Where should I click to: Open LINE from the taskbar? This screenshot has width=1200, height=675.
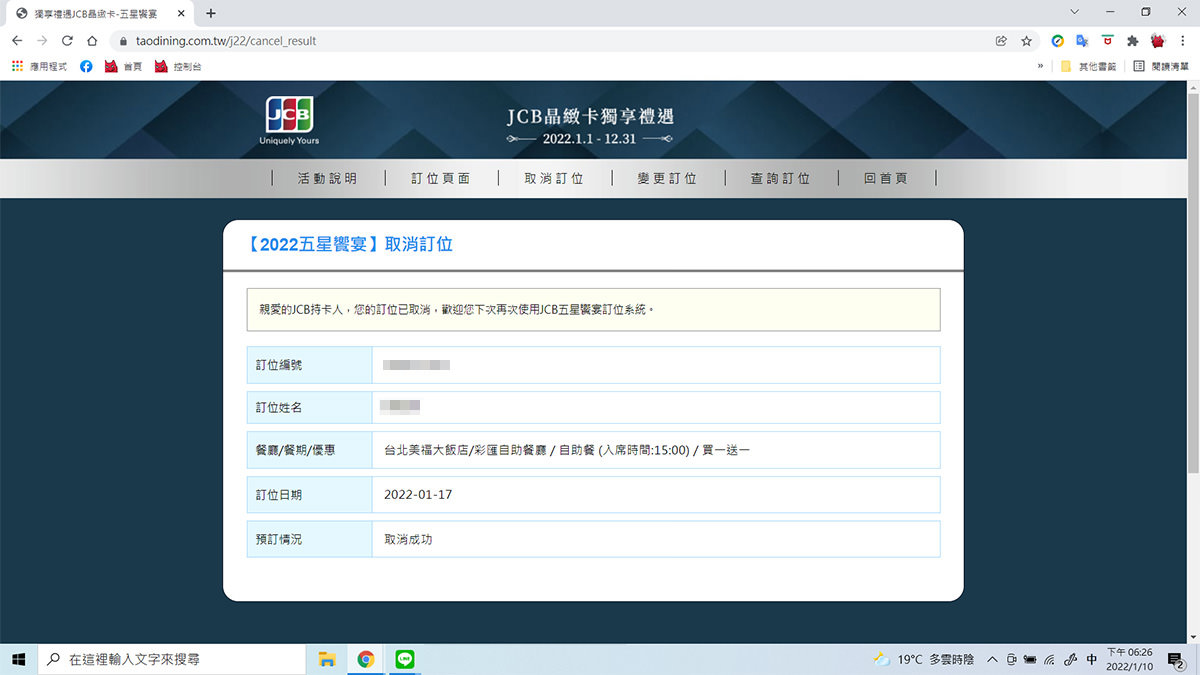pyautogui.click(x=404, y=659)
